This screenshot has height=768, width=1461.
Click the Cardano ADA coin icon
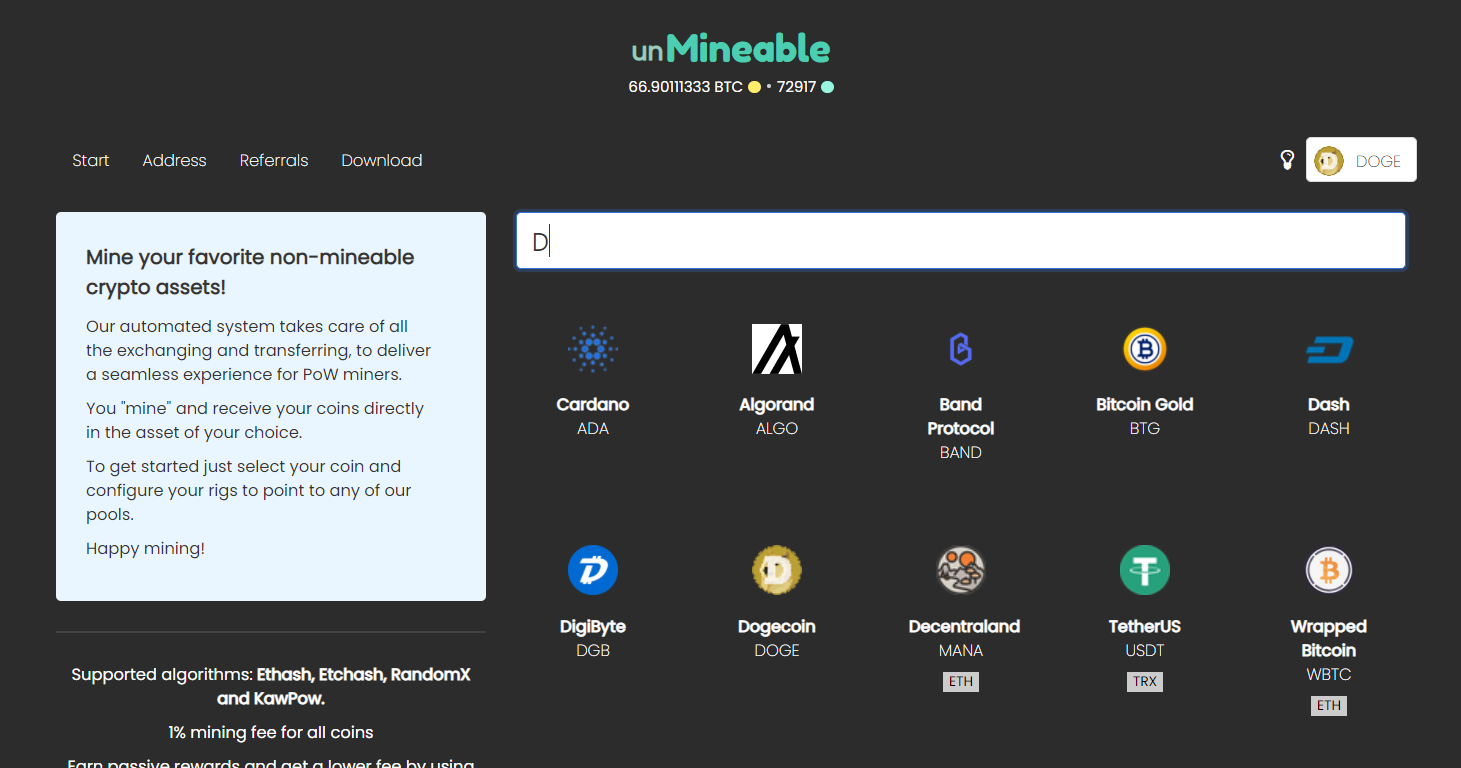(593, 349)
